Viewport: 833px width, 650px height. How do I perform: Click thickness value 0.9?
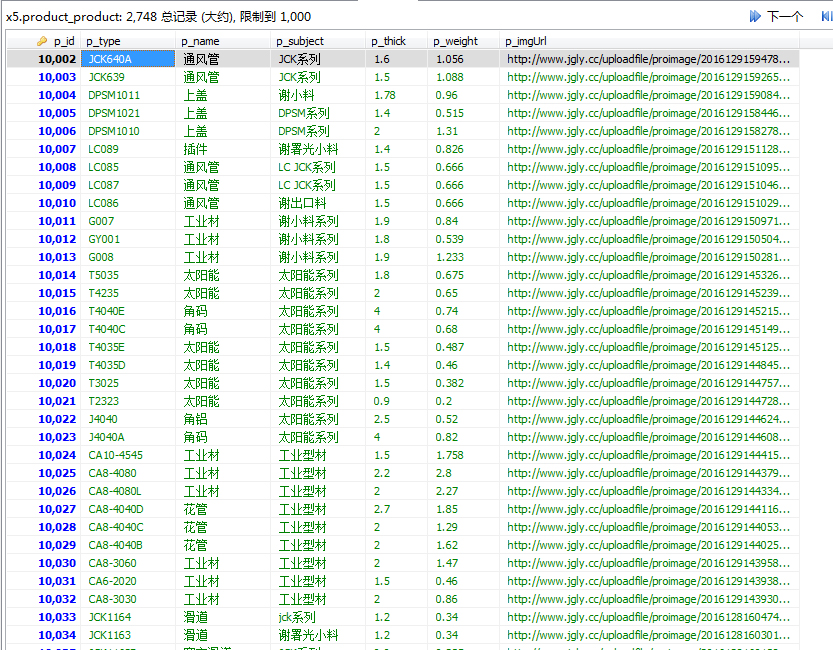click(x=396, y=401)
